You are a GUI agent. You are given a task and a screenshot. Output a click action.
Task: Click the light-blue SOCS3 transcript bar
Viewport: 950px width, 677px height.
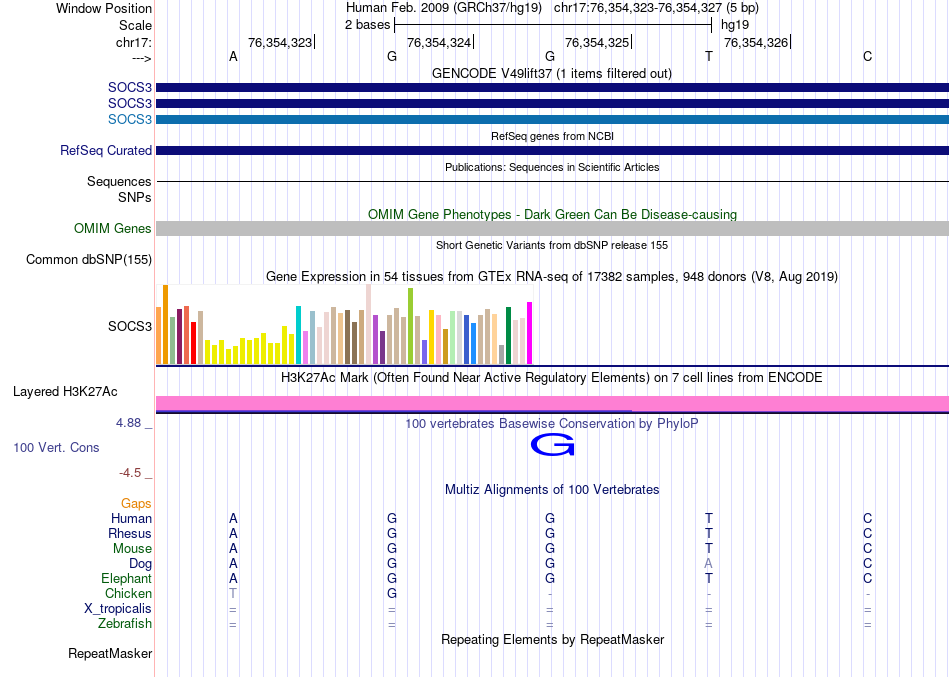[552, 119]
